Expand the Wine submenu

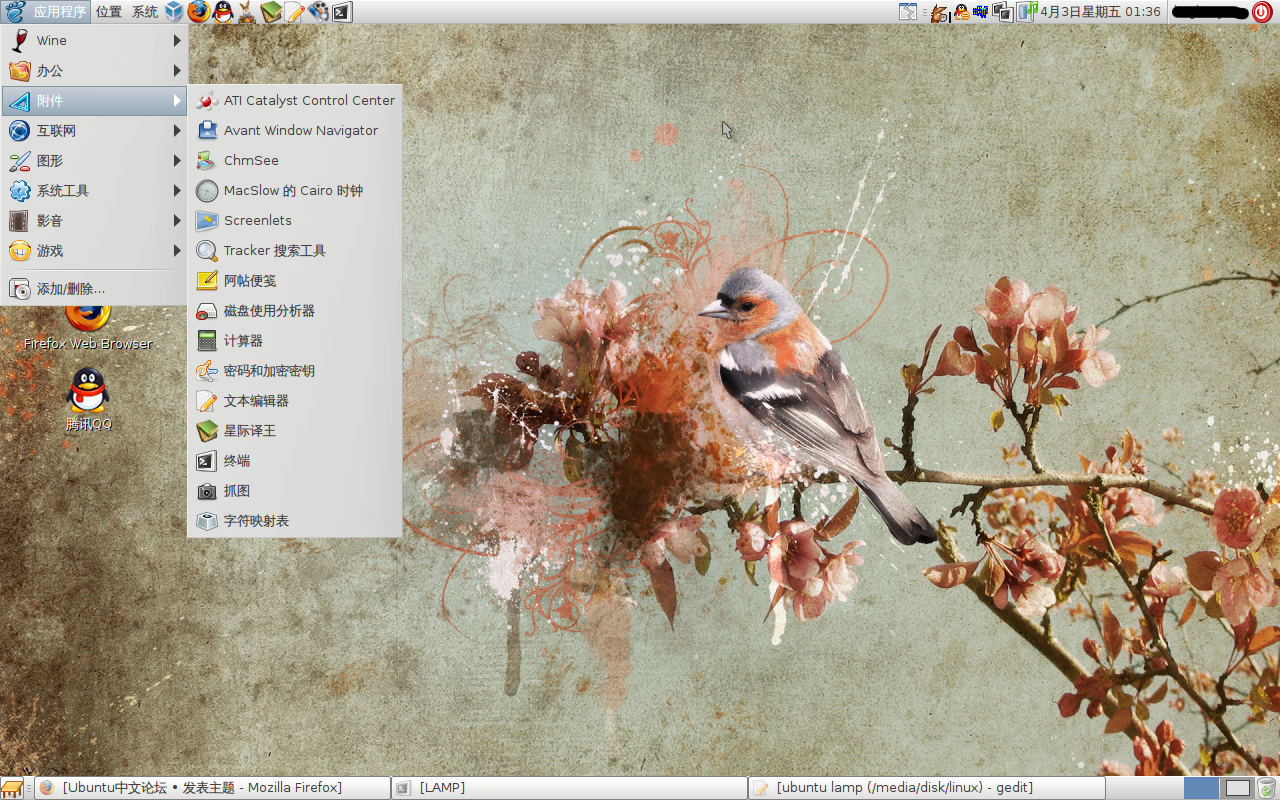[x=94, y=40]
